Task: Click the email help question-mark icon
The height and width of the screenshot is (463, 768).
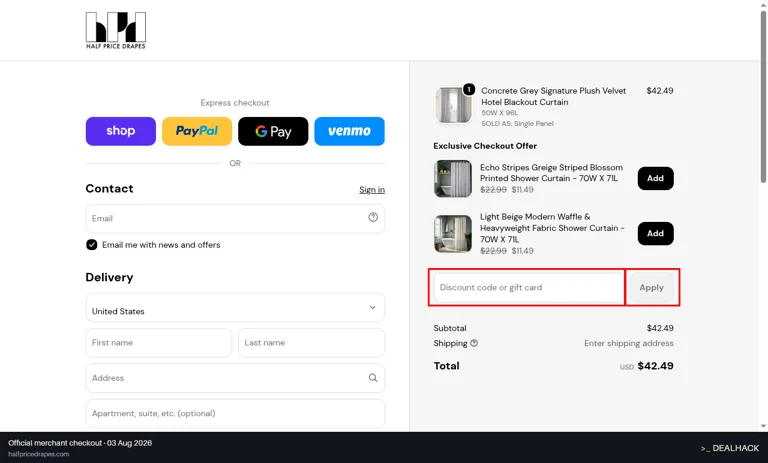Action: pos(373,217)
